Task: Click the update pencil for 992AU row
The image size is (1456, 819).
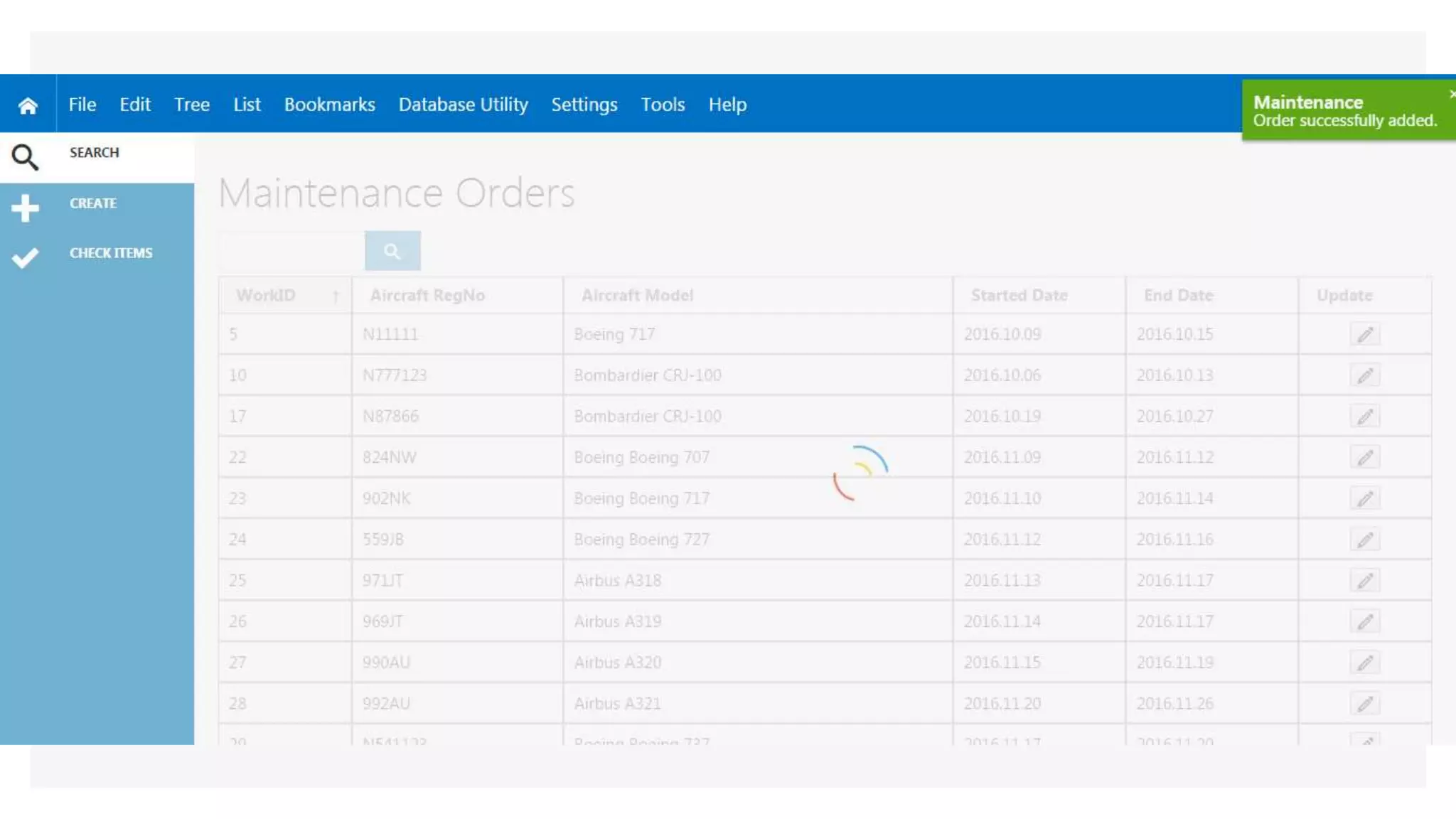Action: coord(1364,704)
